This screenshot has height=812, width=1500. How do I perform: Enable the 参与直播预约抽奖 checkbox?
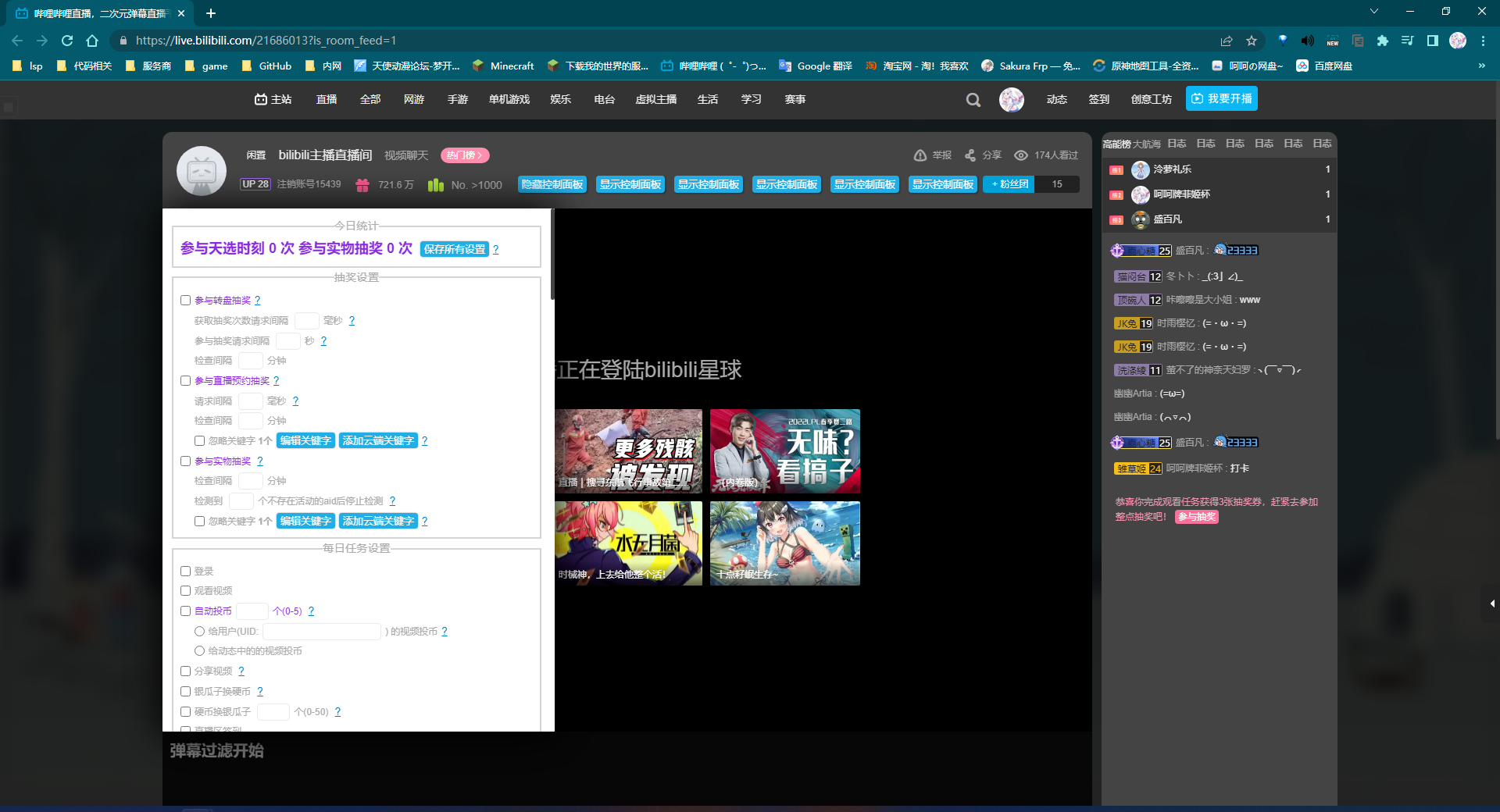tap(186, 380)
